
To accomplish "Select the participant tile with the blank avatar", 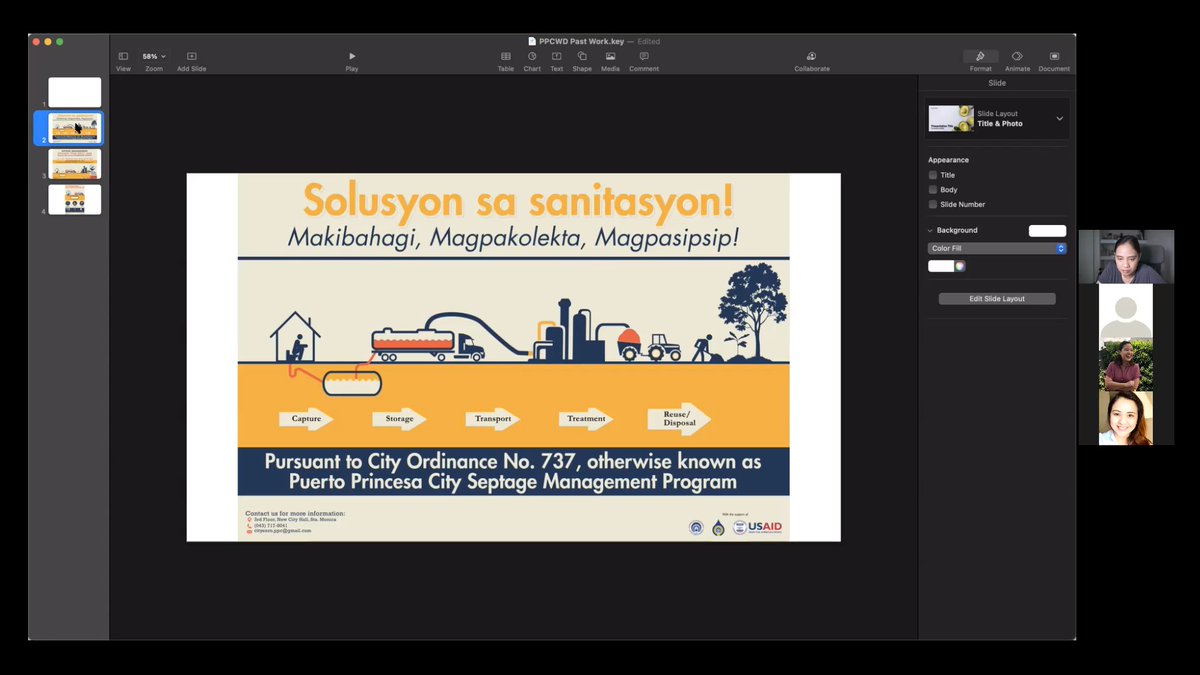I will [x=1126, y=311].
